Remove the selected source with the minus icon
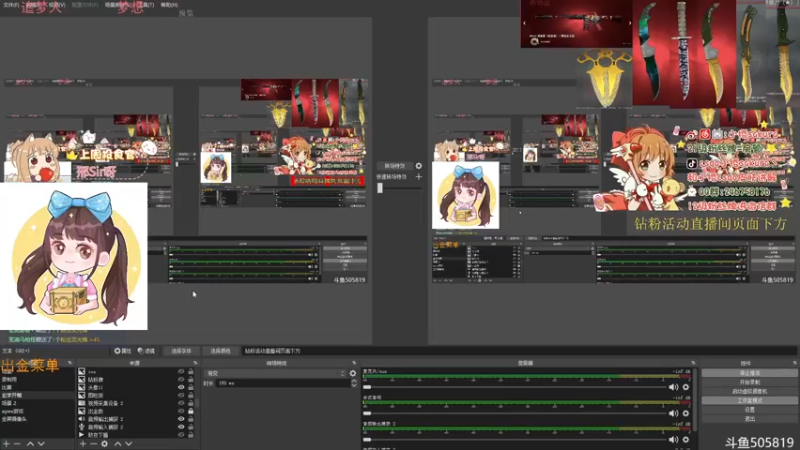 (93, 444)
